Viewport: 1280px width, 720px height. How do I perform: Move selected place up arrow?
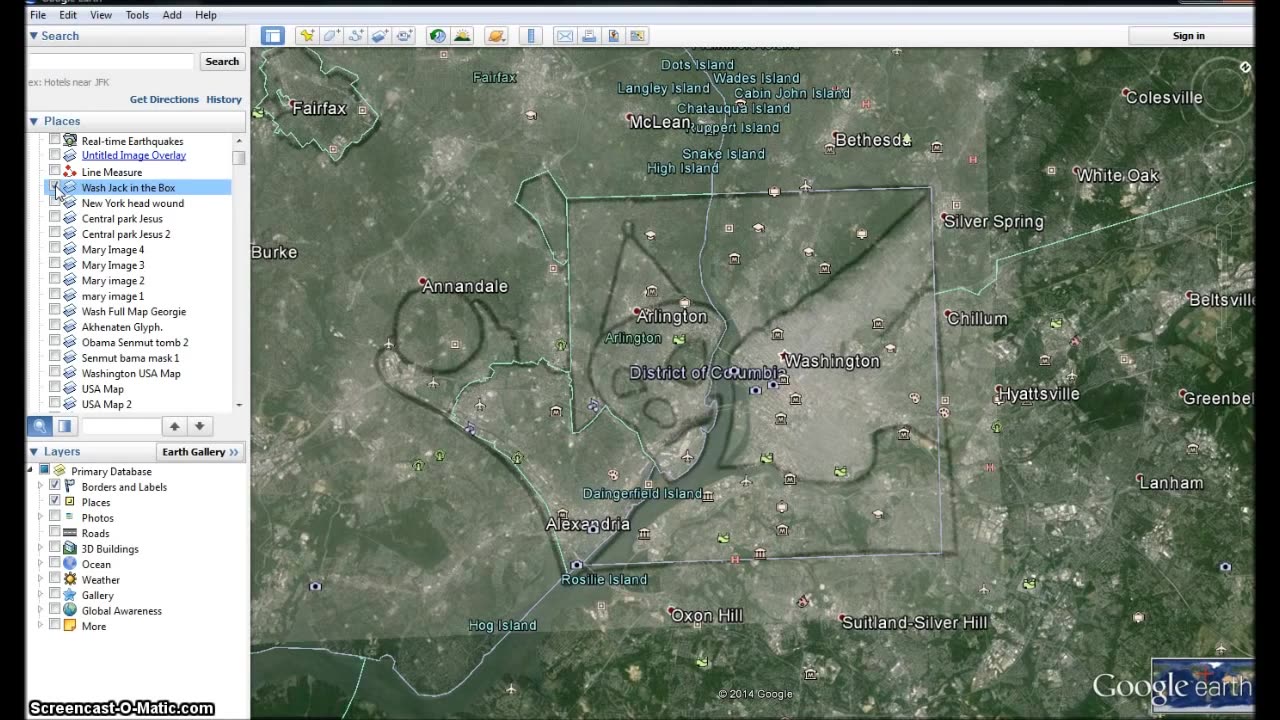[x=174, y=426]
